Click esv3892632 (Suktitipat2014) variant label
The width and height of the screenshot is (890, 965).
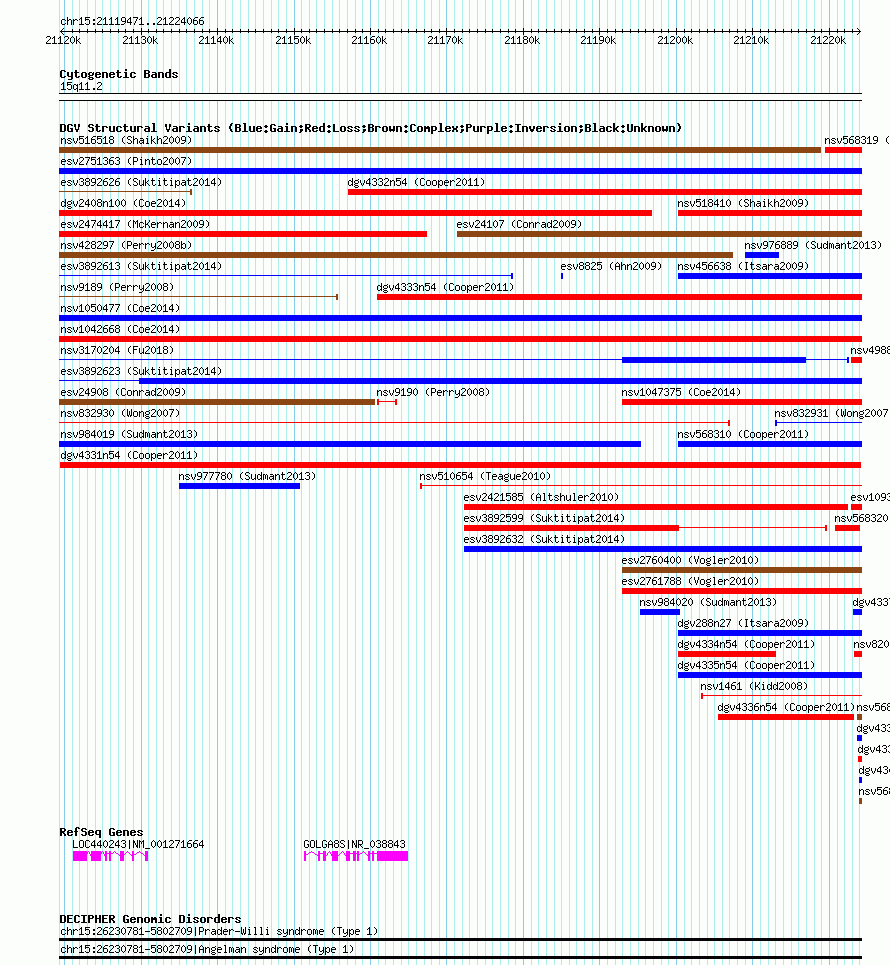tap(544, 539)
